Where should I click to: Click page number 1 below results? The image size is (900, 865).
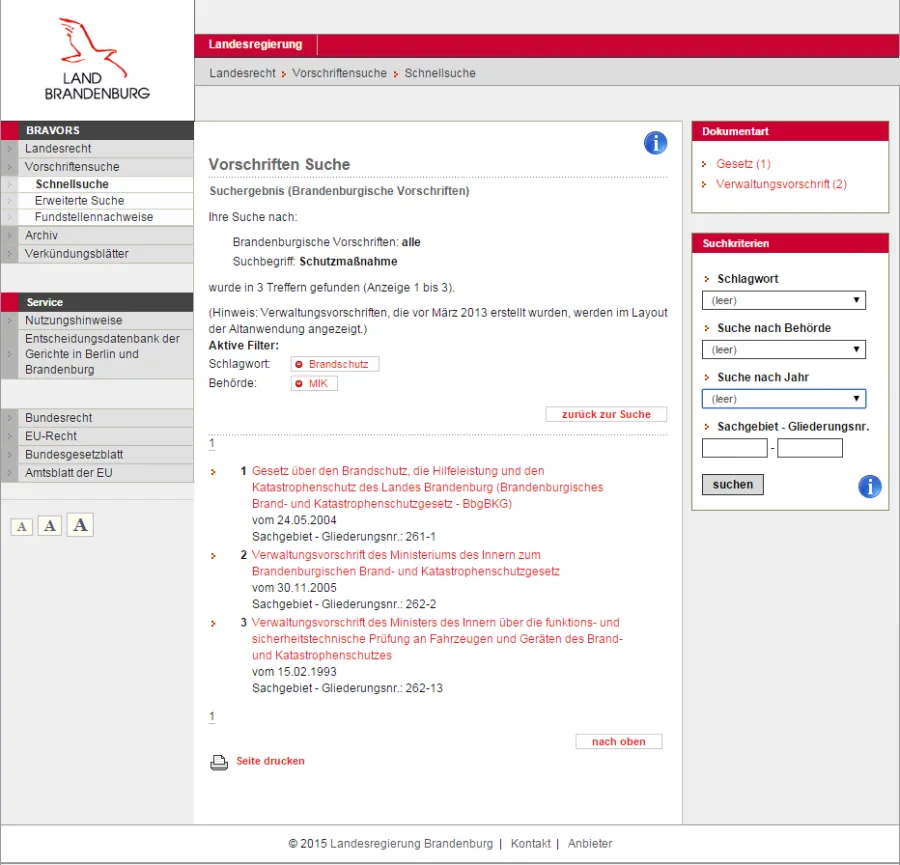pyautogui.click(x=212, y=716)
